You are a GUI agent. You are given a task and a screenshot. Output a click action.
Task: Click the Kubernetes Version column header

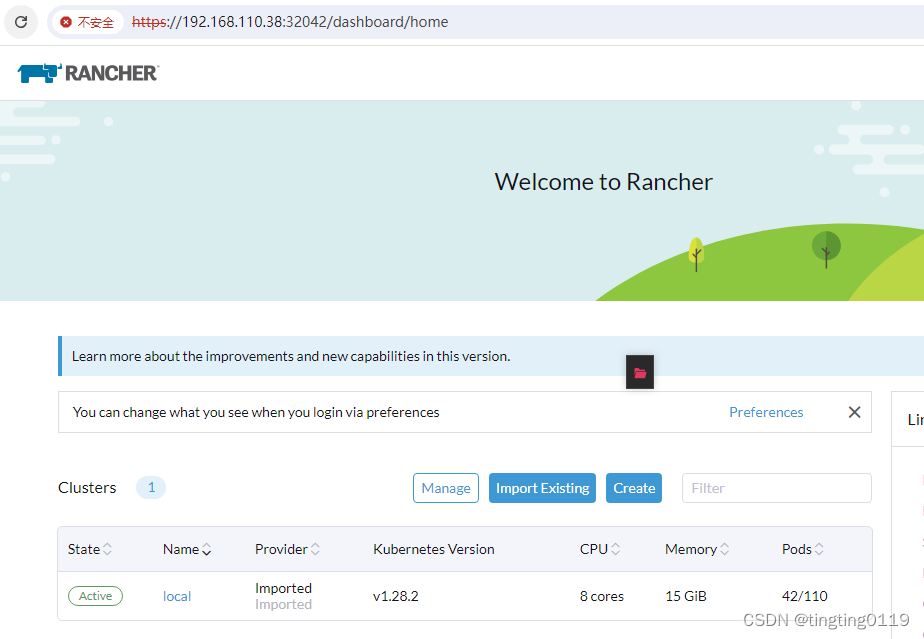click(x=433, y=548)
